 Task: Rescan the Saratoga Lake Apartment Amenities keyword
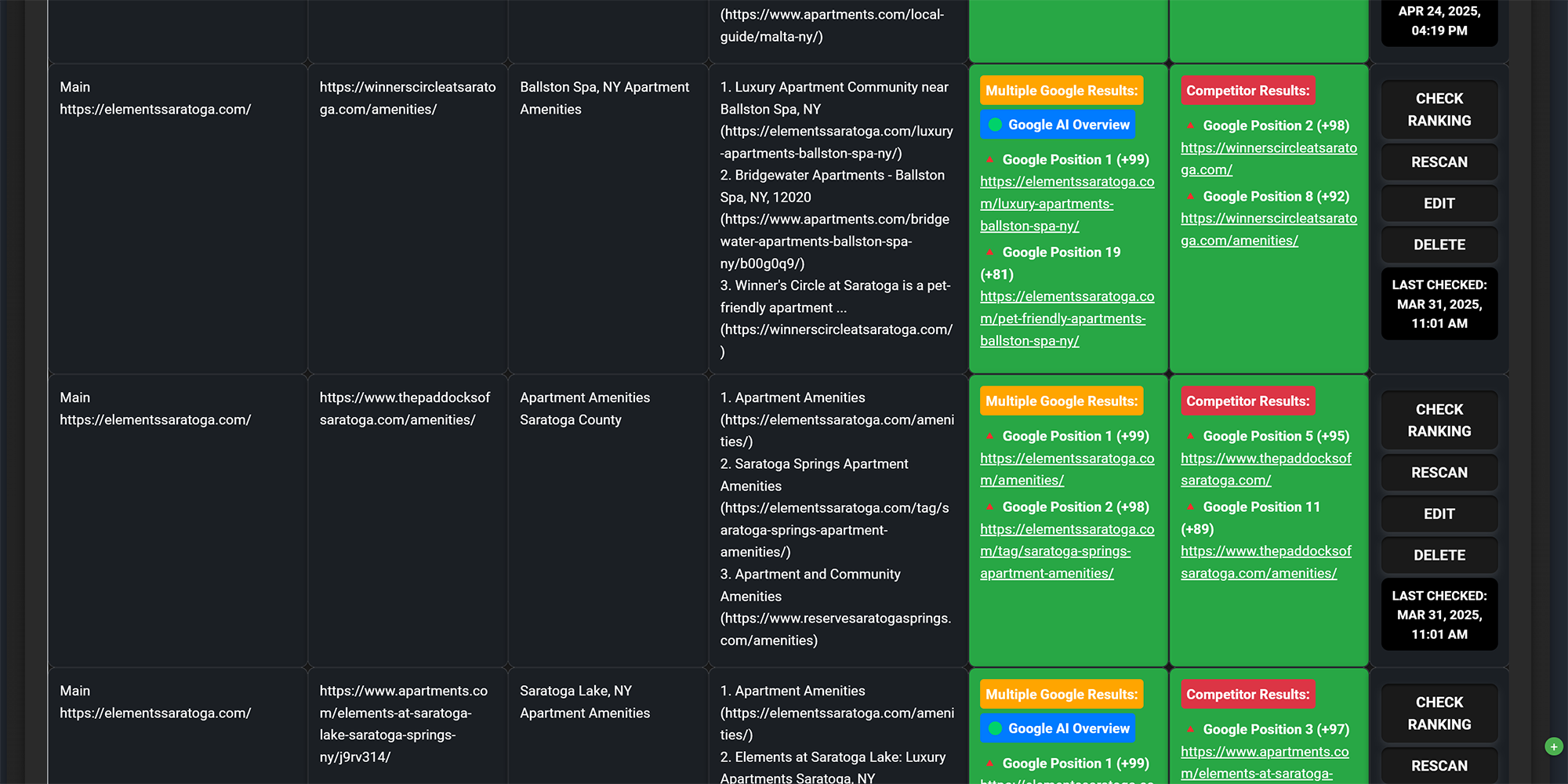pos(1439,765)
